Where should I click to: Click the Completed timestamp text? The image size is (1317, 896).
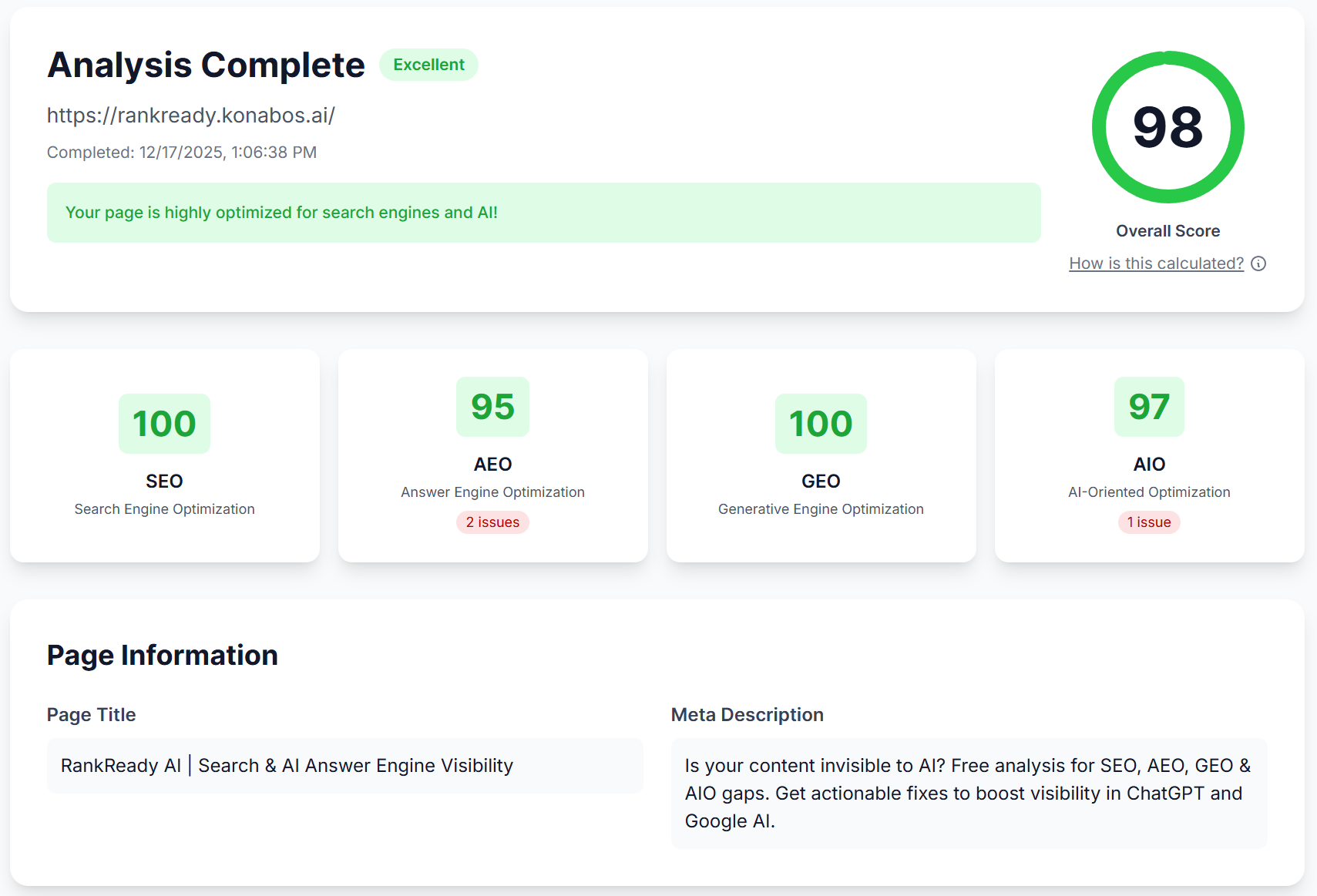coord(182,153)
